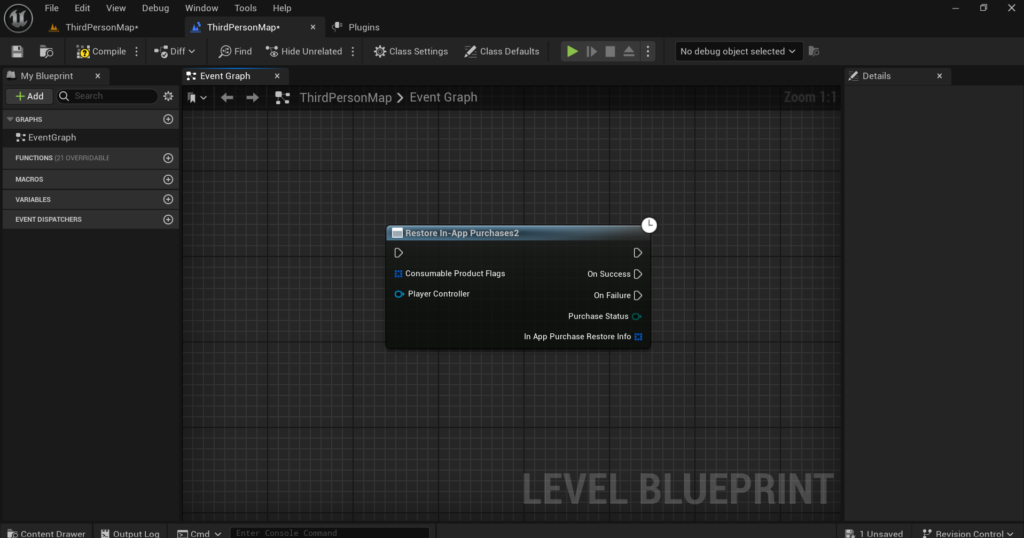Open the Diff dropdown

[x=174, y=52]
